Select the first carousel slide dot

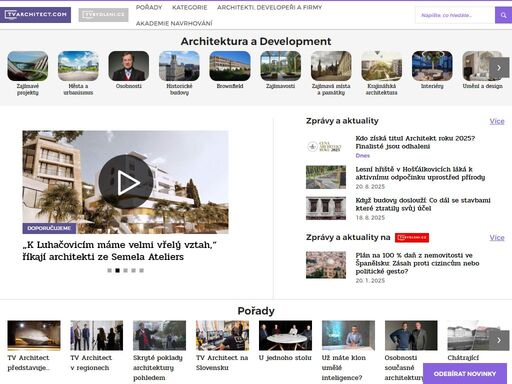[x=110, y=270]
